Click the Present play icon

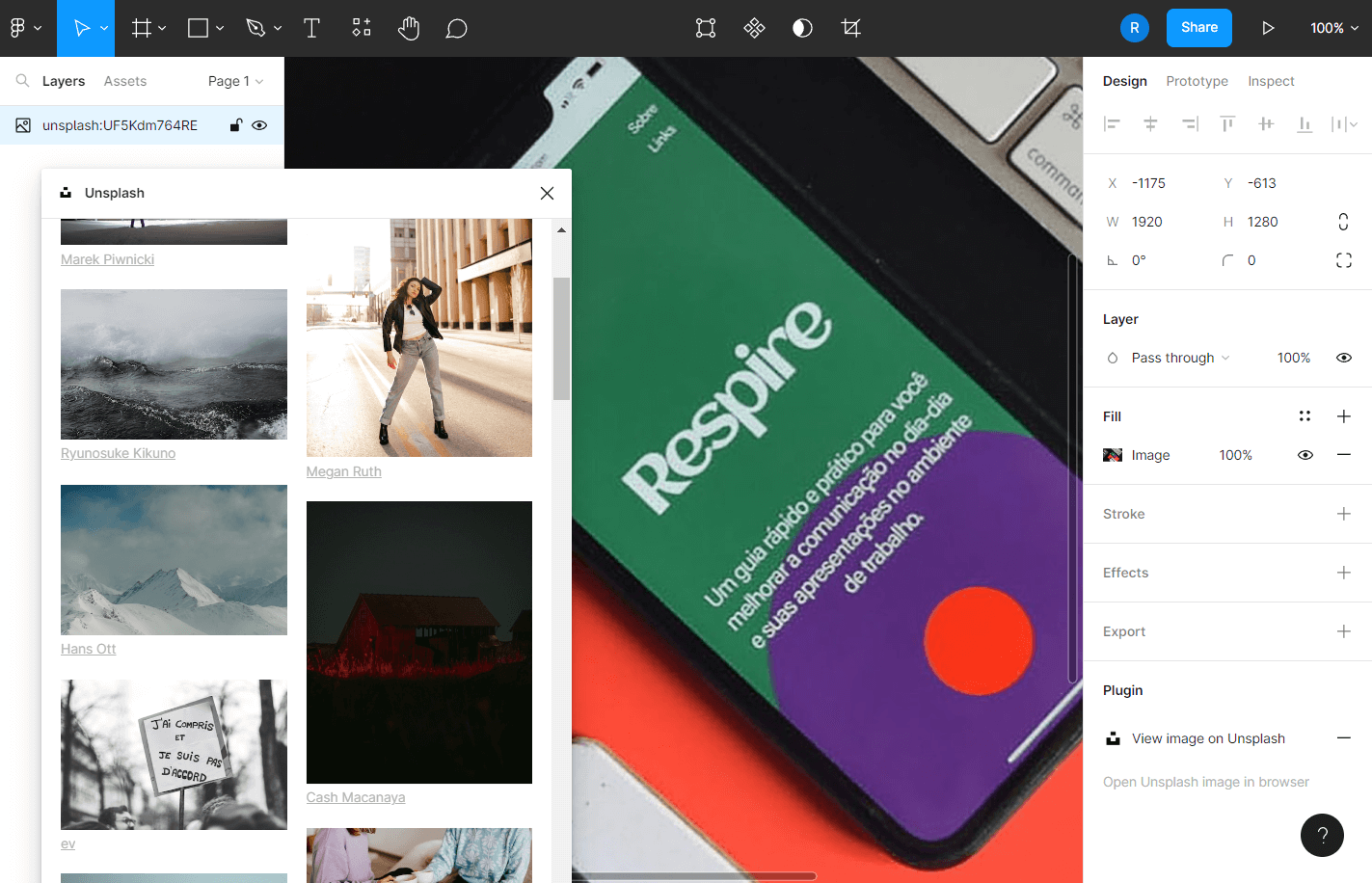1268,28
